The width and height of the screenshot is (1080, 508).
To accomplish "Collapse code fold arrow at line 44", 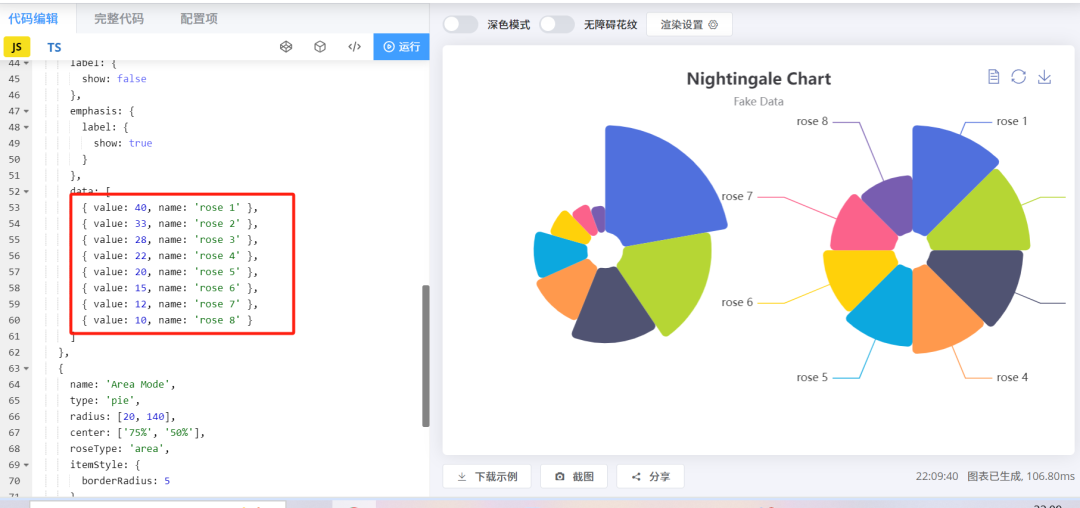I will [x=26, y=63].
